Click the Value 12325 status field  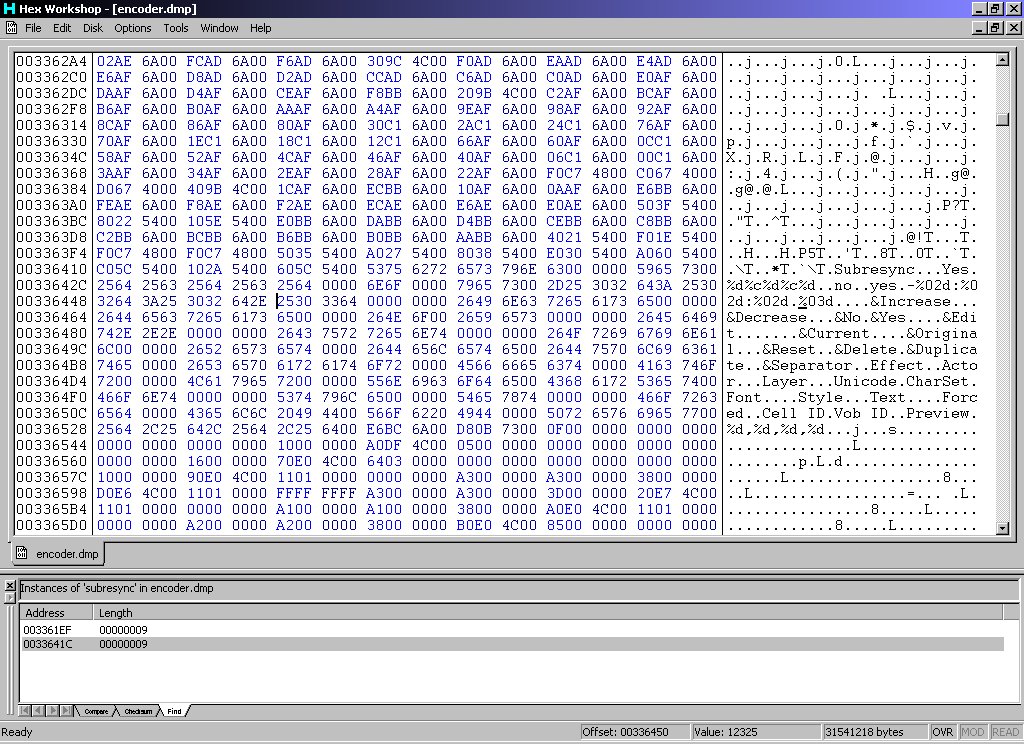click(756, 732)
